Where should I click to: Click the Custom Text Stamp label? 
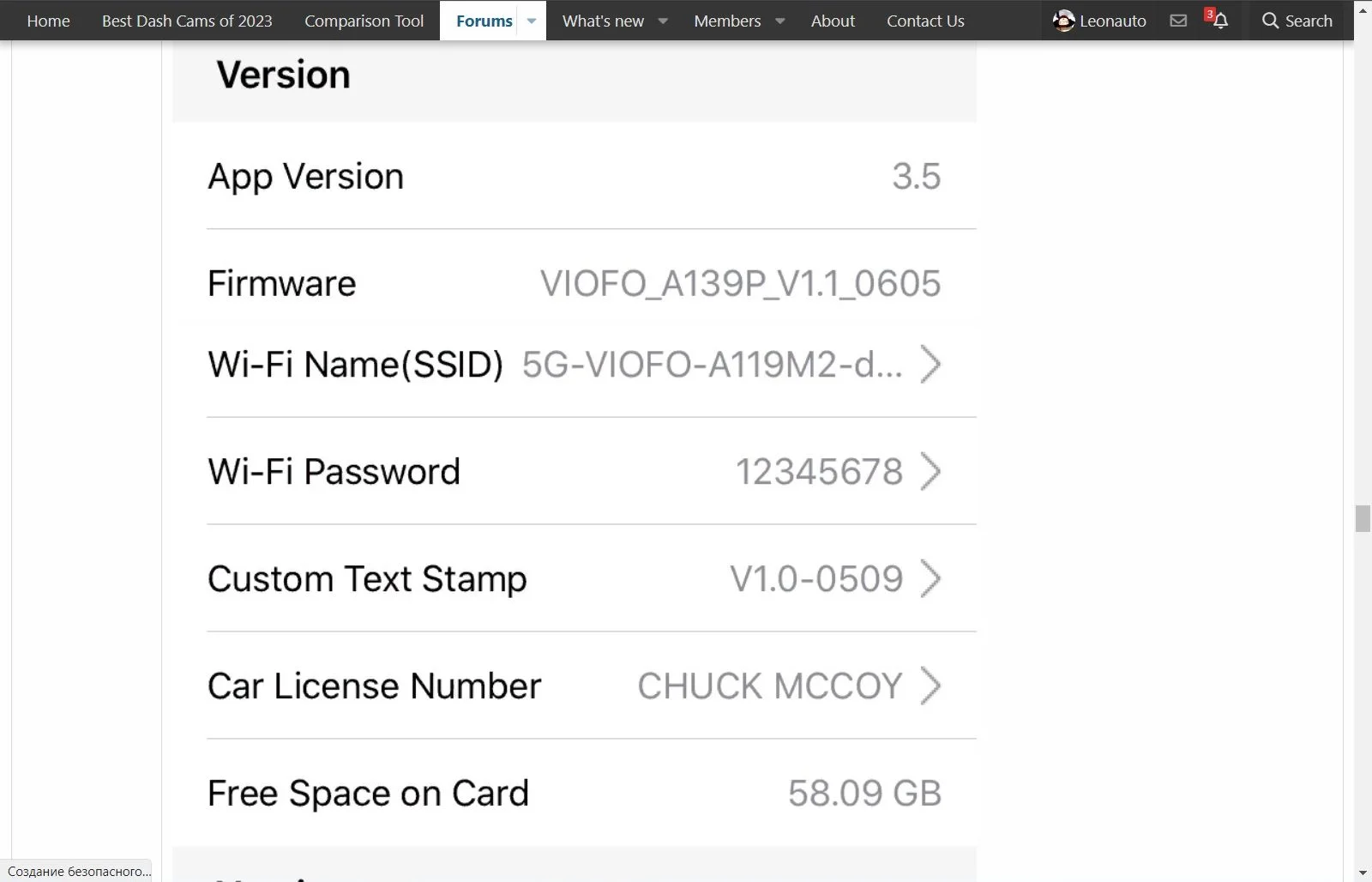tap(367, 579)
